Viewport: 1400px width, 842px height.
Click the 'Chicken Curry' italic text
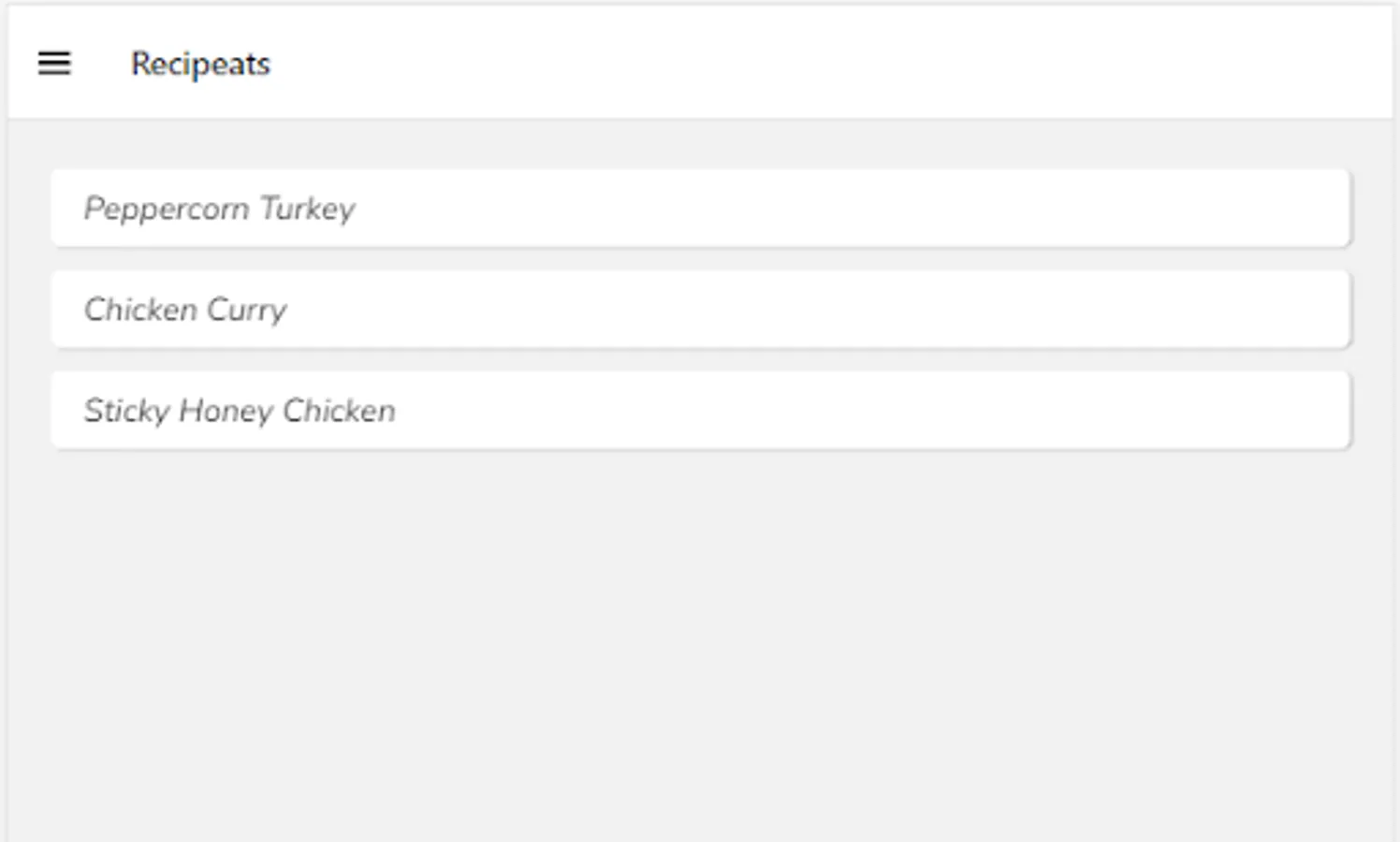tap(185, 310)
